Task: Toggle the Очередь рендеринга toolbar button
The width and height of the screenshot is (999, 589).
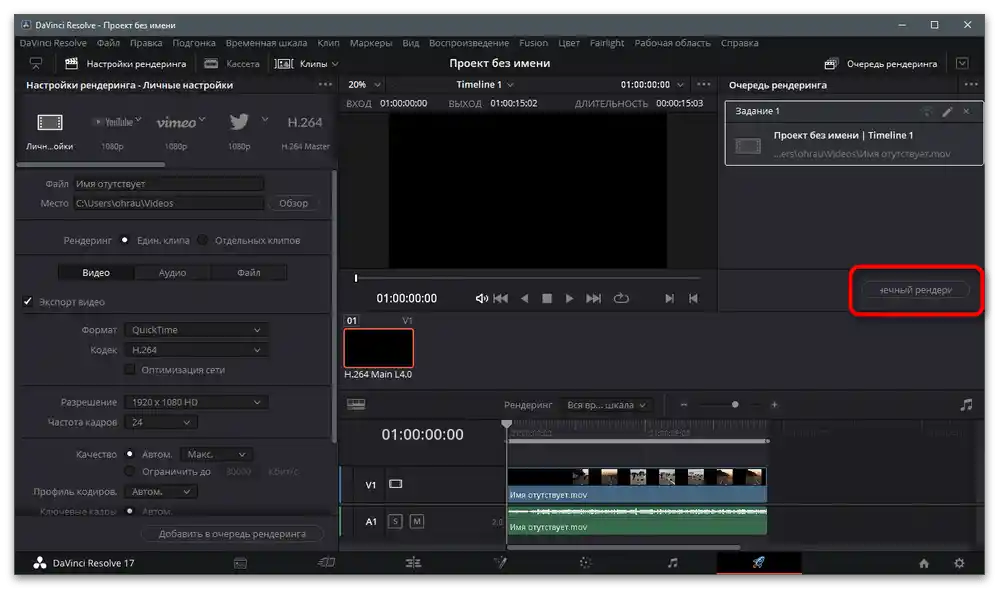Action: (880, 64)
